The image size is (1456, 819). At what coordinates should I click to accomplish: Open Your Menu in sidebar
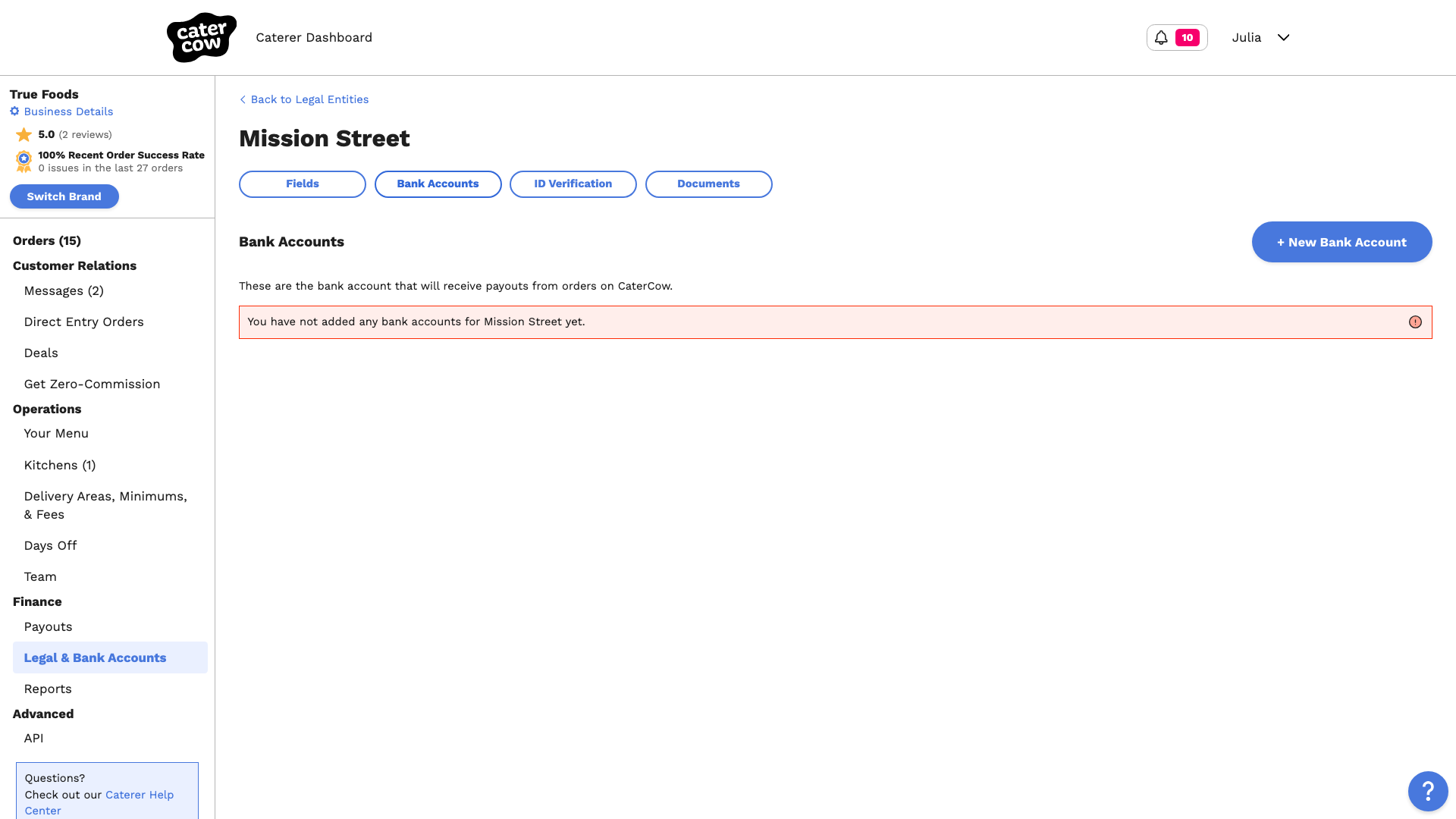(56, 433)
